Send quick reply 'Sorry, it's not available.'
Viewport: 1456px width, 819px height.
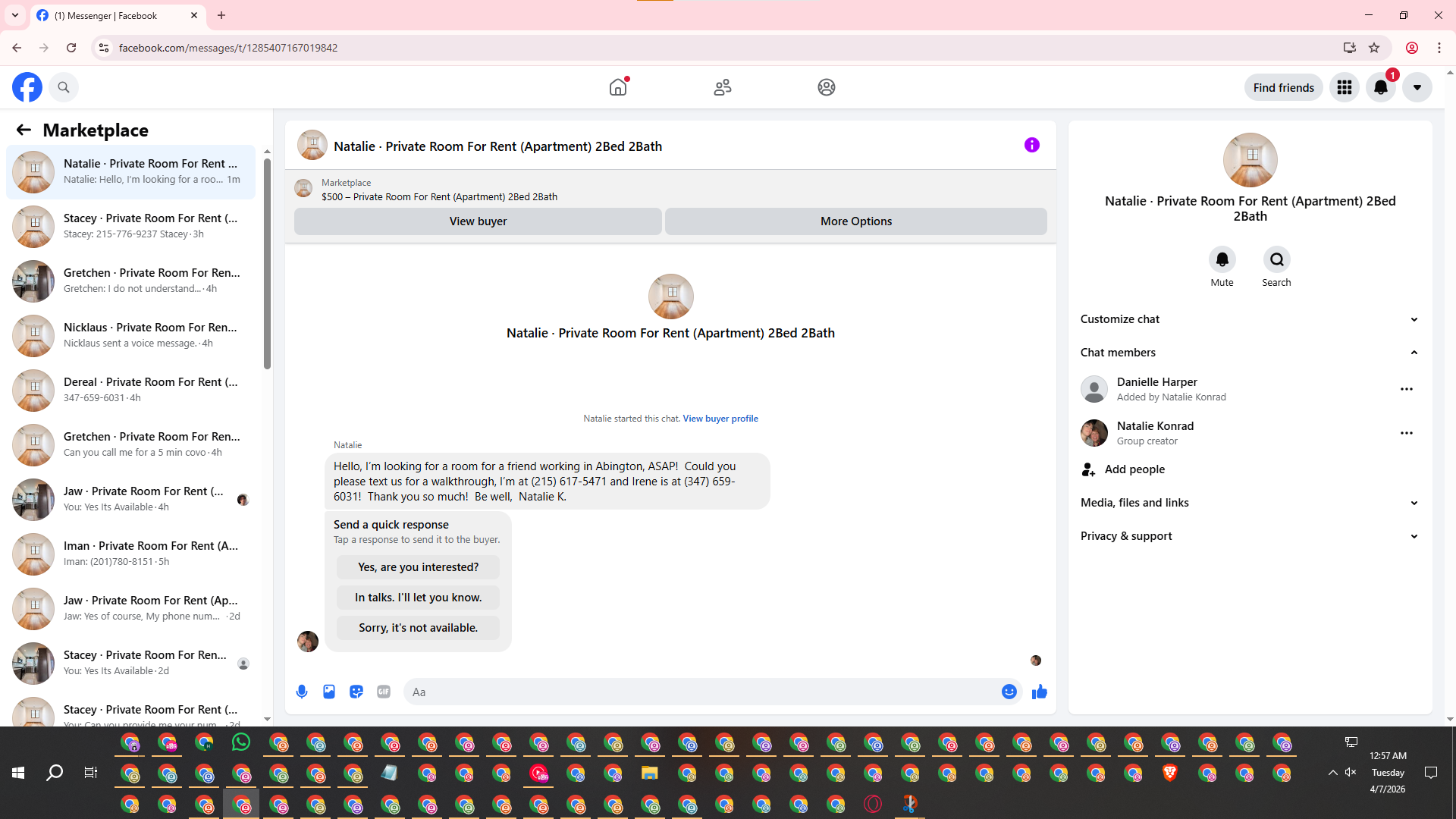(x=418, y=627)
